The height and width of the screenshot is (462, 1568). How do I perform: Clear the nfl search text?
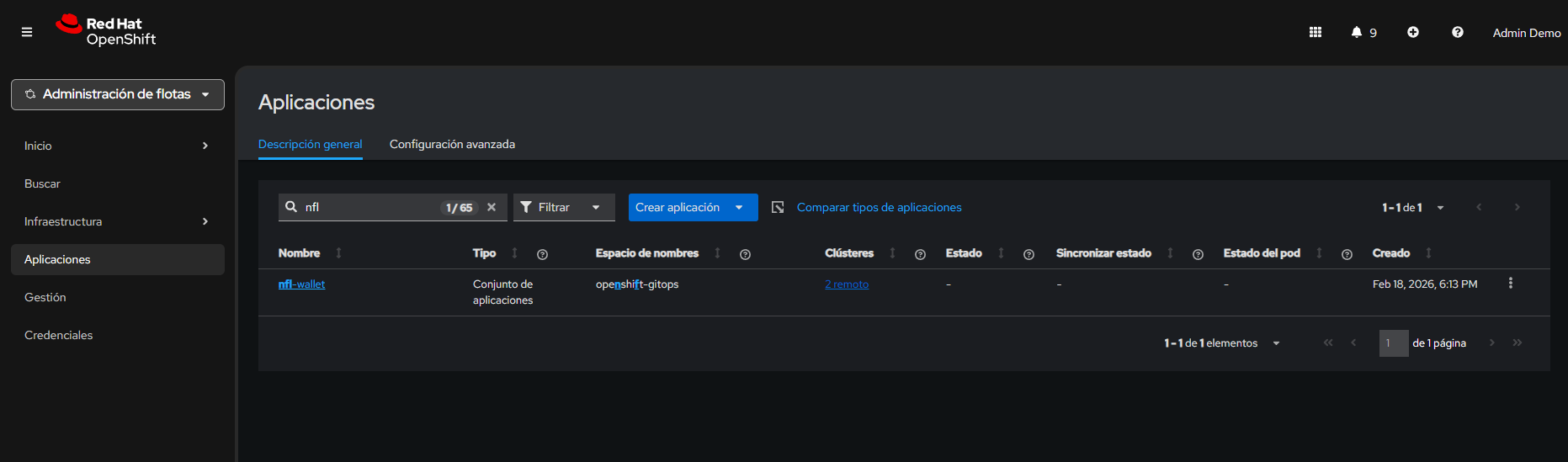click(x=492, y=207)
